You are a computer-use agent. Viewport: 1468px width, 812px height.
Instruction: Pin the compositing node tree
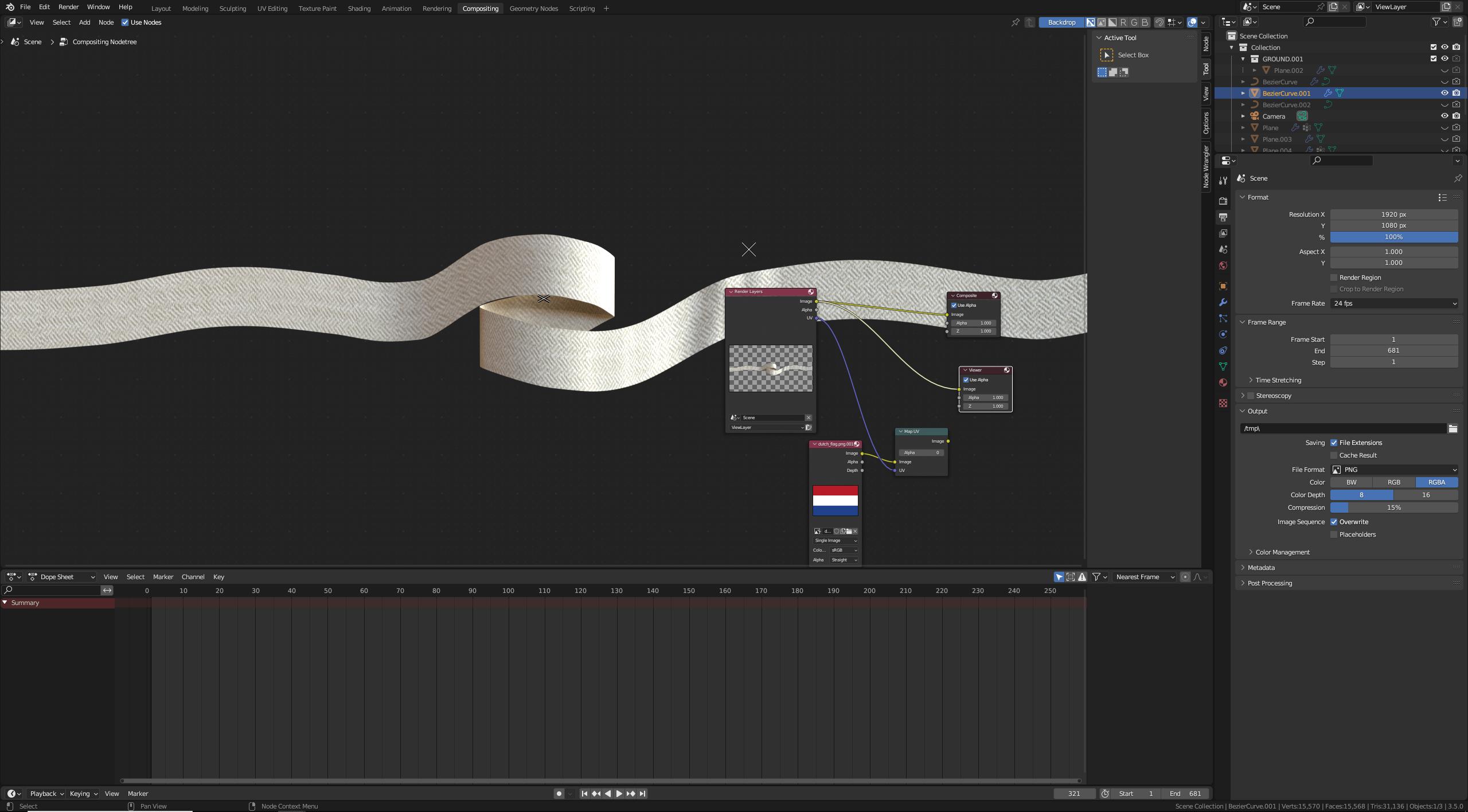click(x=1016, y=22)
